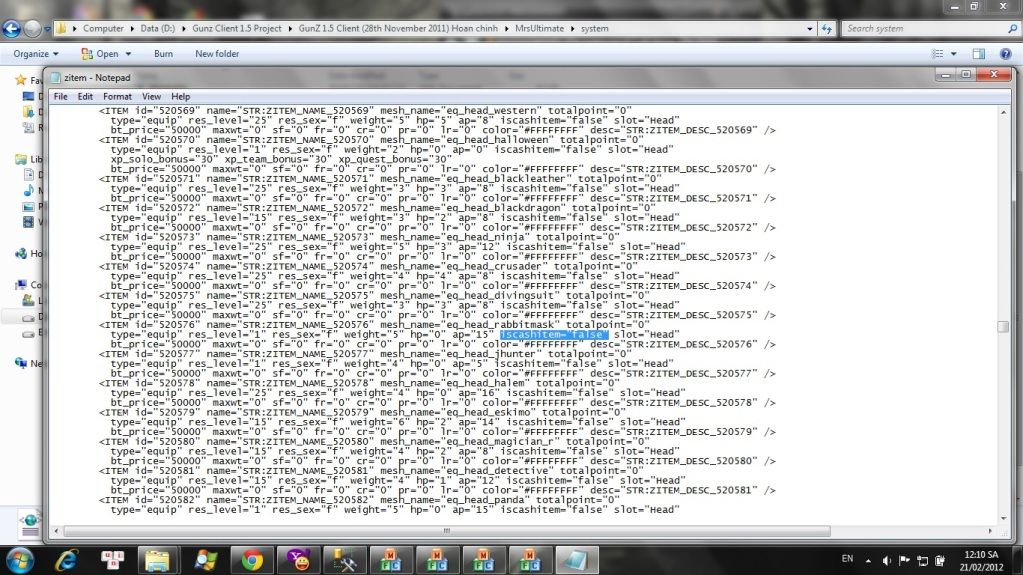Open Google Chrome from taskbar
The width and height of the screenshot is (1023, 575).
click(x=252, y=559)
